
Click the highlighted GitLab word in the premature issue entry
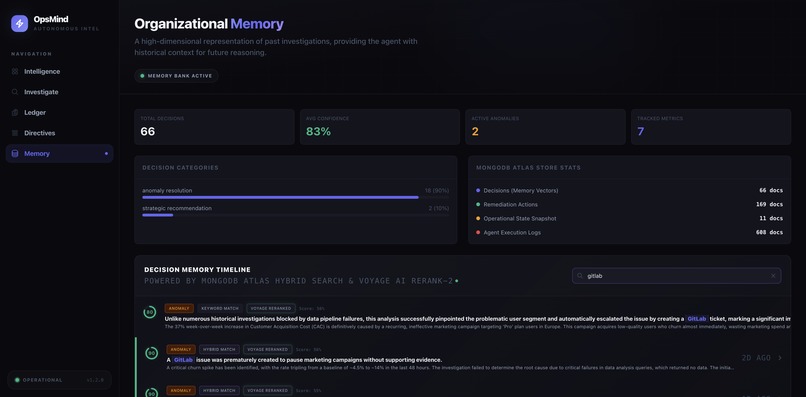click(183, 360)
